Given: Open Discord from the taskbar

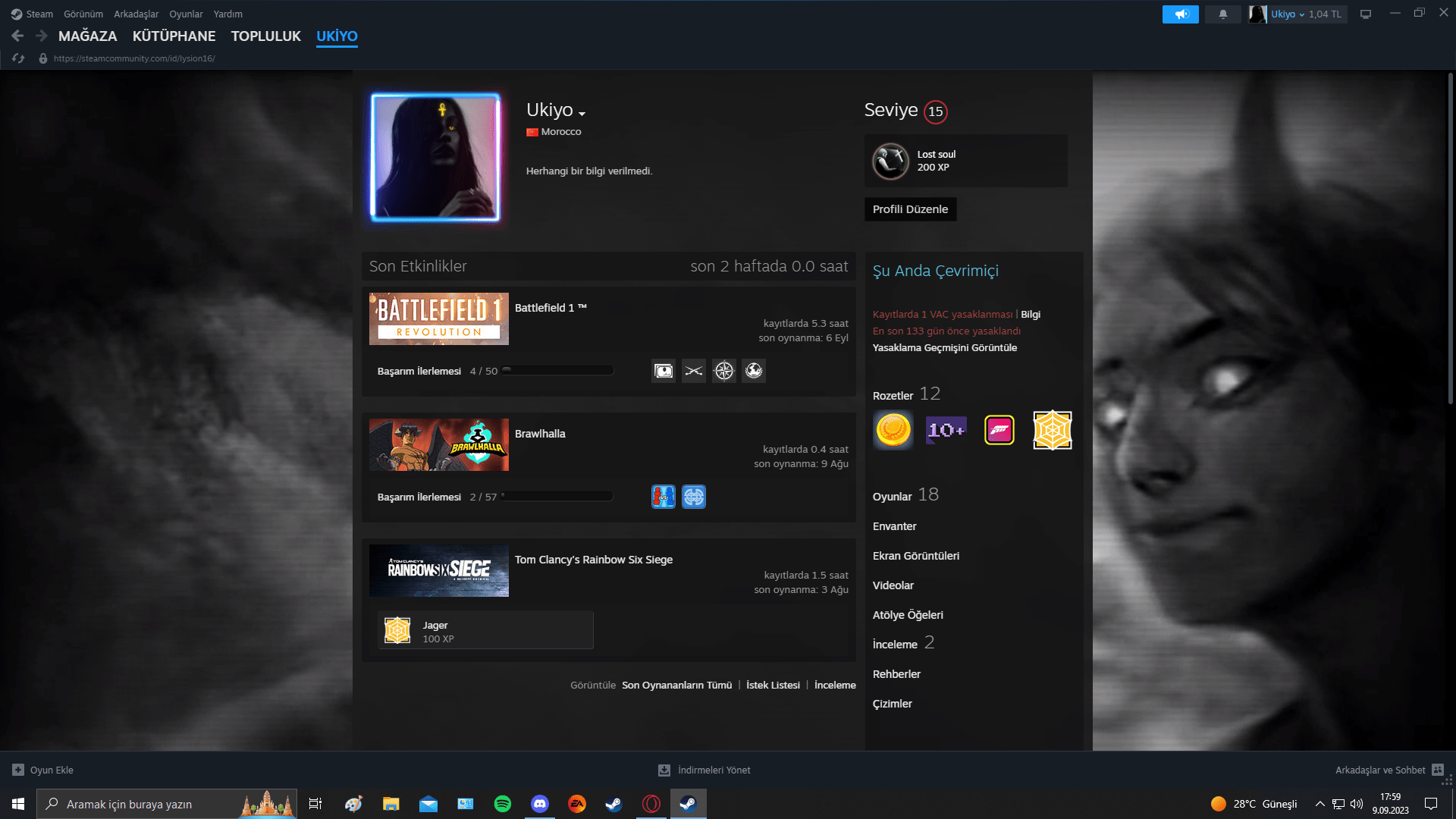Looking at the screenshot, I should (540, 804).
